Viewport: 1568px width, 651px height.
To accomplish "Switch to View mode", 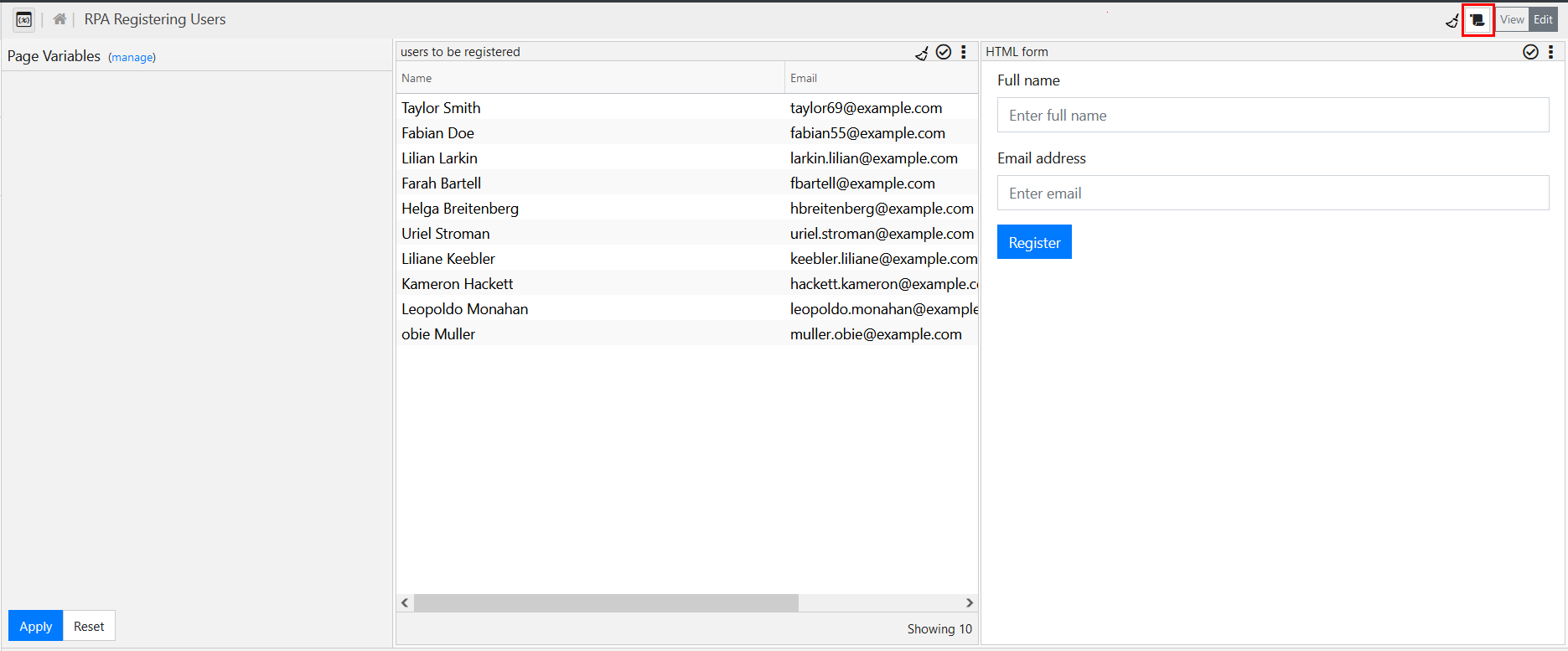I will click(1513, 20).
